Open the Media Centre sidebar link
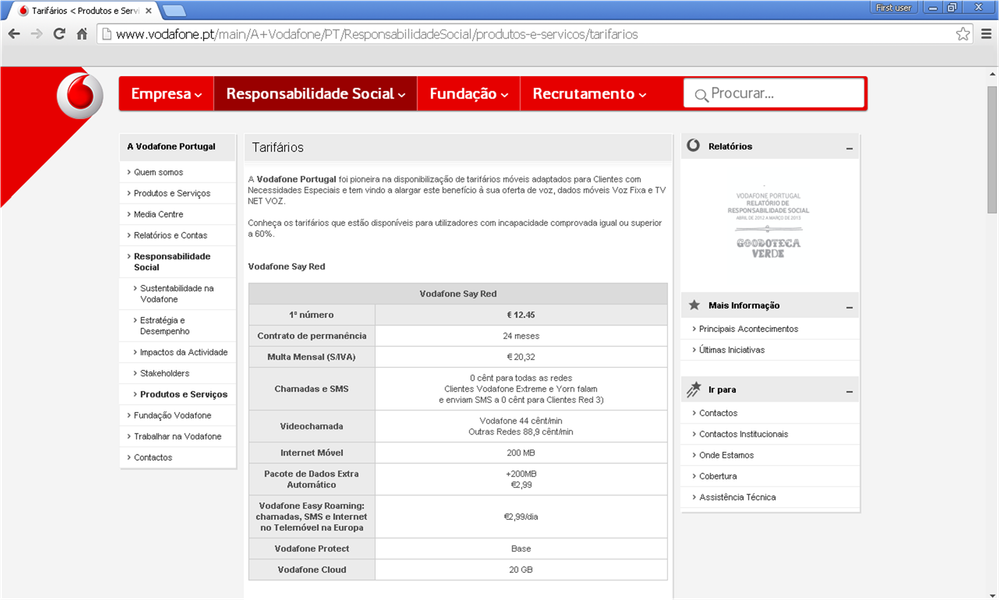This screenshot has width=999, height=600. 158,214
